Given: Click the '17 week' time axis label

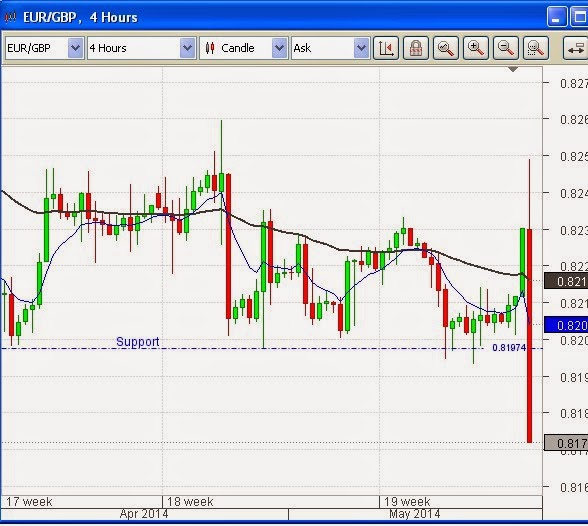Looking at the screenshot, I should click(29, 501).
